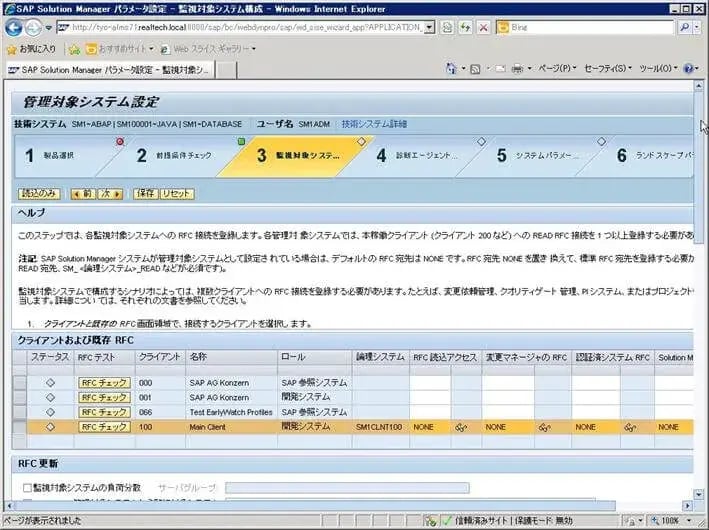Click RFC wizard icon next to RFC読込アクセス NONE
709x530 pixels.
[462, 427]
